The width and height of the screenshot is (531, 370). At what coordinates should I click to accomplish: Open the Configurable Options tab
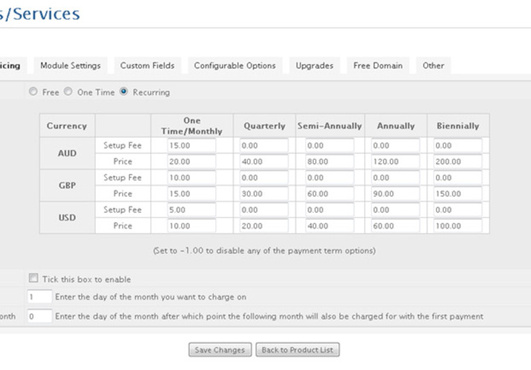pyautogui.click(x=235, y=66)
